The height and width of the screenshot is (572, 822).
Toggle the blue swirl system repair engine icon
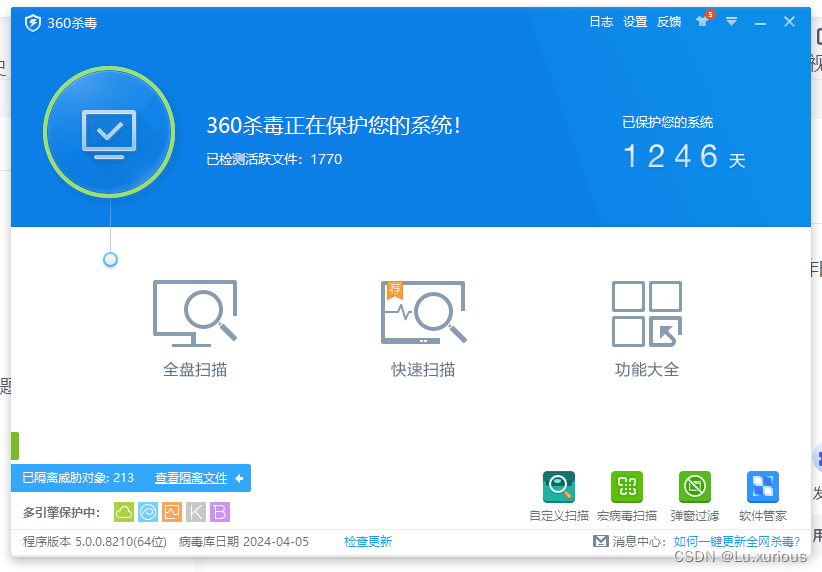point(148,512)
